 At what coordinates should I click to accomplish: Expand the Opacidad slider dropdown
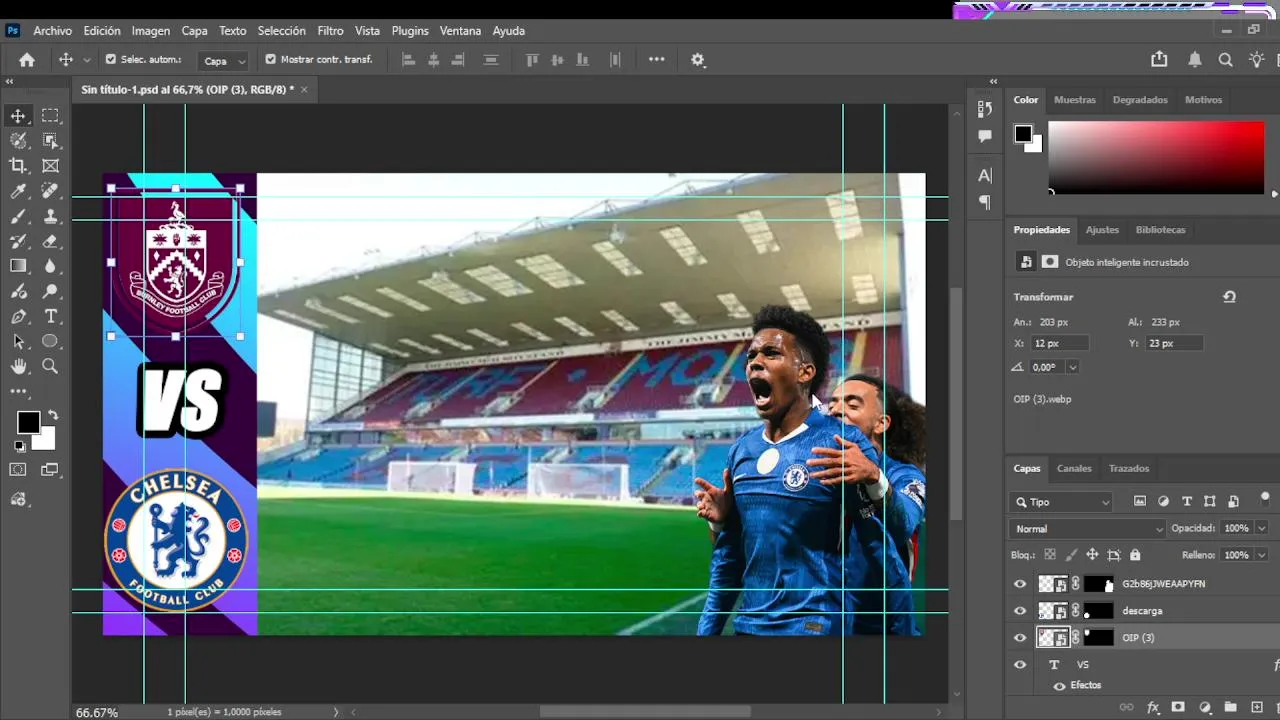(1261, 529)
